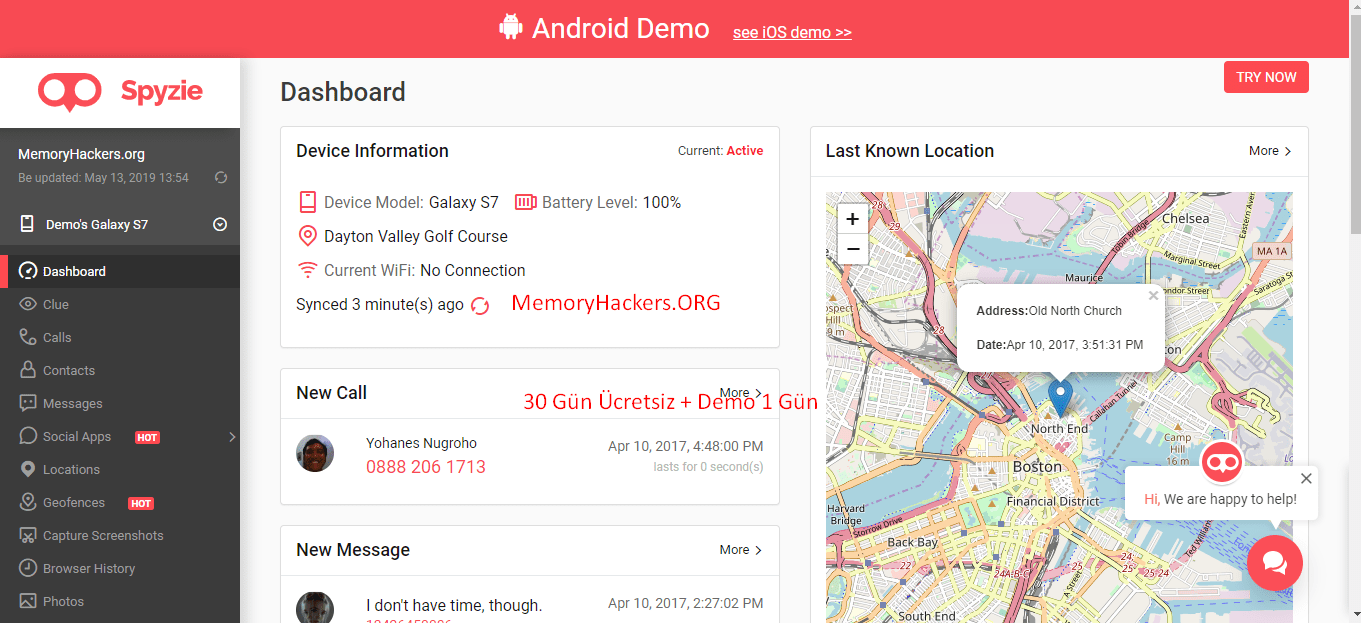
Task: Open the Dashboard menu item
Action: (120, 271)
